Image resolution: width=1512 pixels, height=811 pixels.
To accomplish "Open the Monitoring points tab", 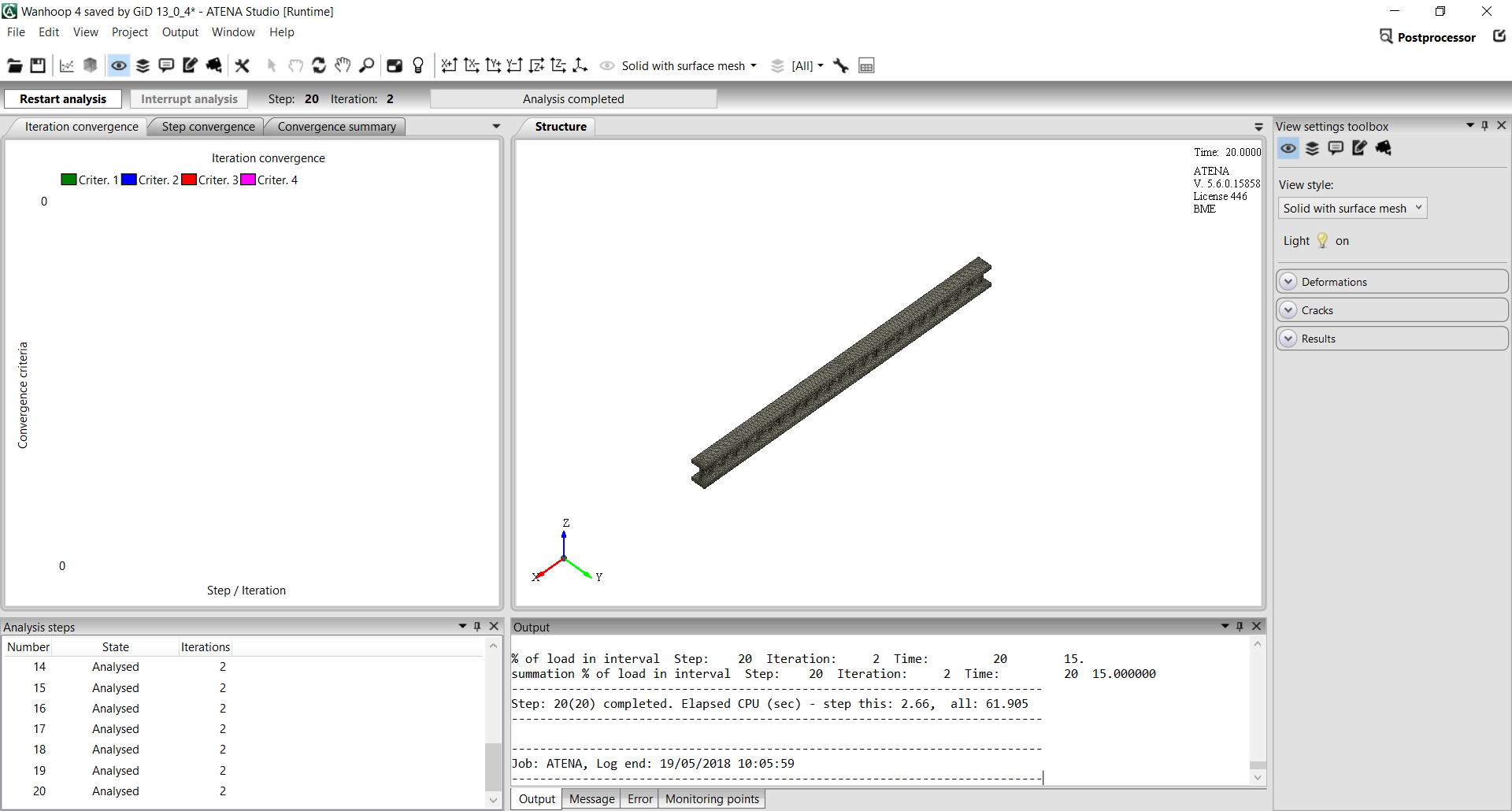I will pyautogui.click(x=712, y=799).
